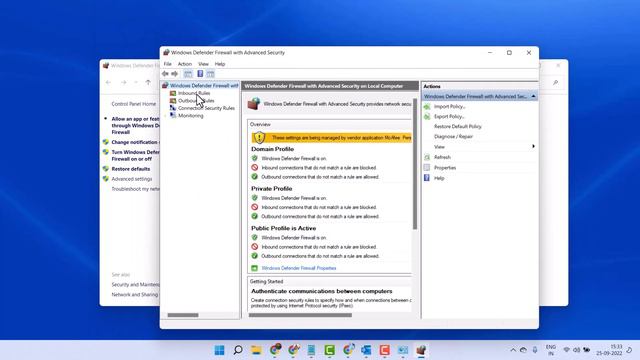Open the Windows Start menu
Image resolution: width=640 pixels, height=360 pixels.
coord(220,350)
